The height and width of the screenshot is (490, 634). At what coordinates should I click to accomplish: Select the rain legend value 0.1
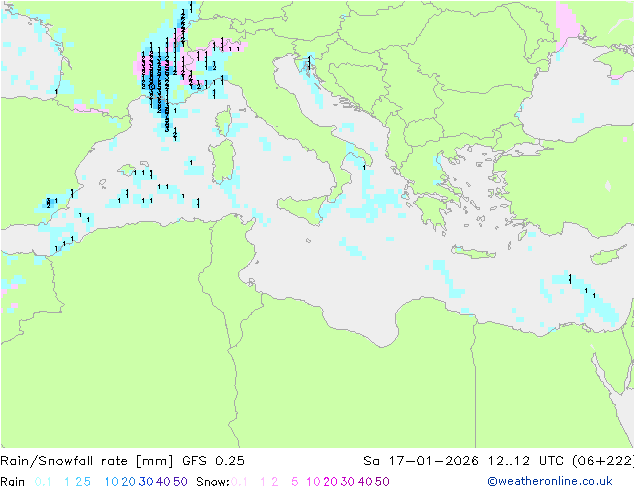coord(43,482)
